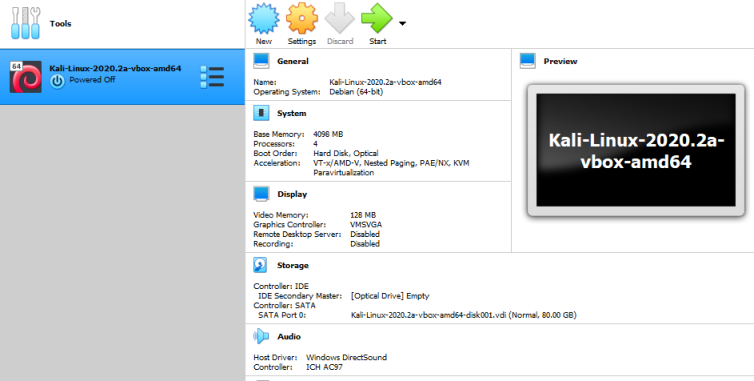Viewport: 754px width, 381px height.
Task: Click the Storage disk icon
Action: (x=260, y=265)
